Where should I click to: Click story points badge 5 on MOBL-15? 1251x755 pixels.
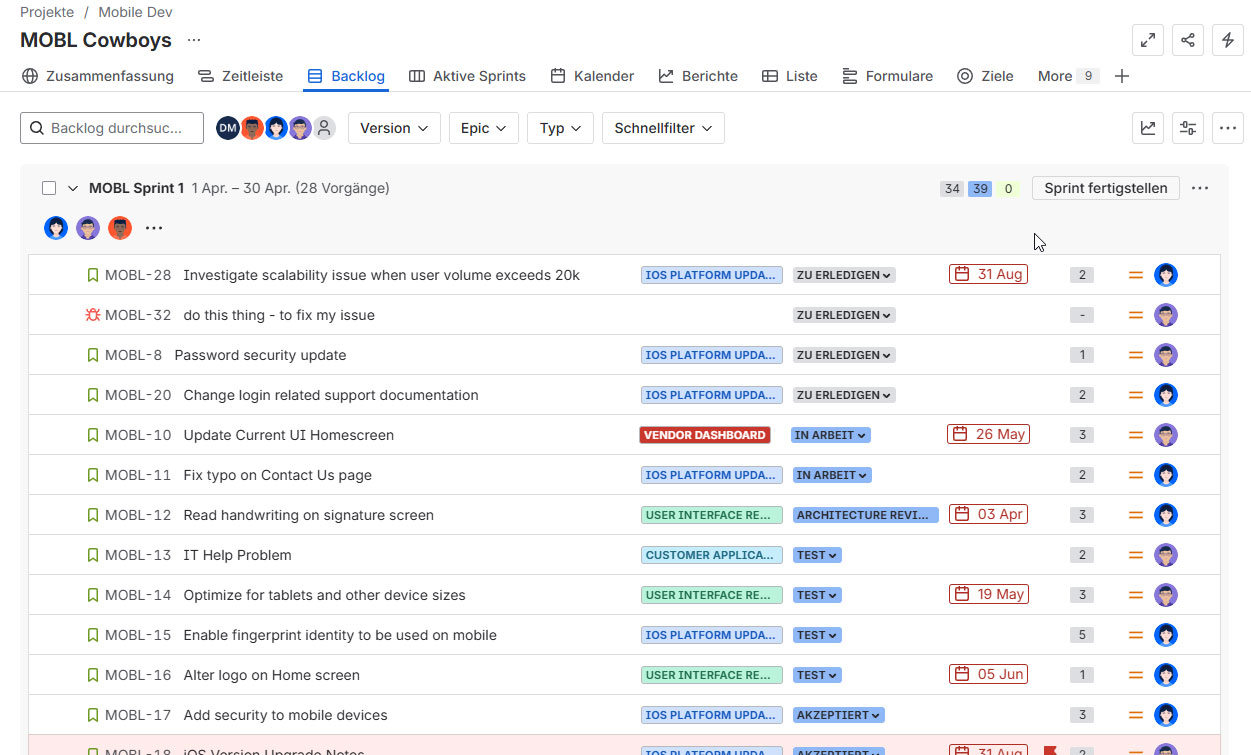coord(1082,635)
